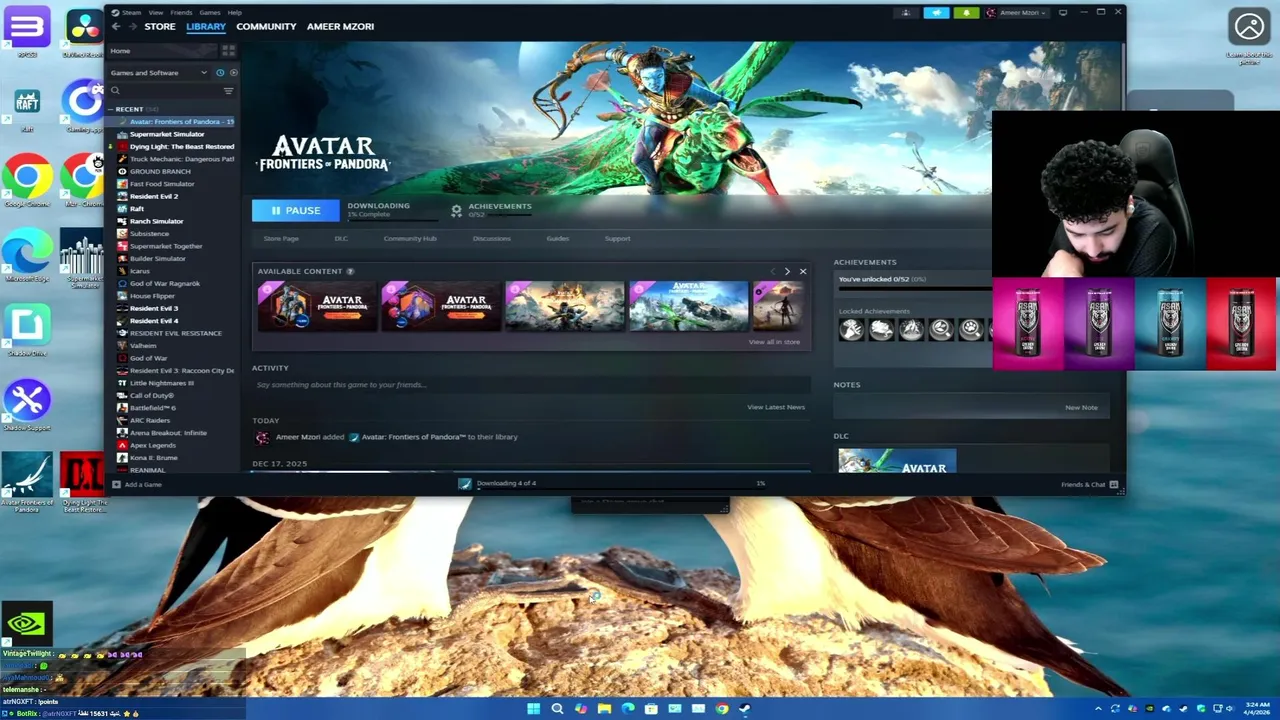Open the Avatar DLC thumbnail
Screen dimensions: 1280x720
(897, 461)
